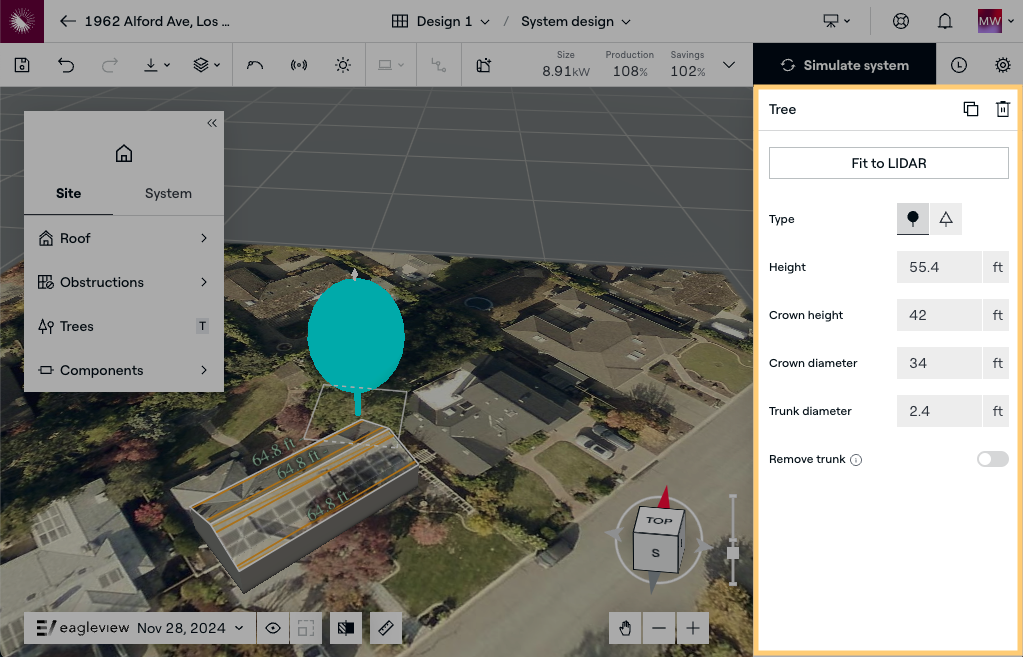Screen dimensions: 1023x657
Task: Open the imagery date dropdown
Action: (190, 628)
